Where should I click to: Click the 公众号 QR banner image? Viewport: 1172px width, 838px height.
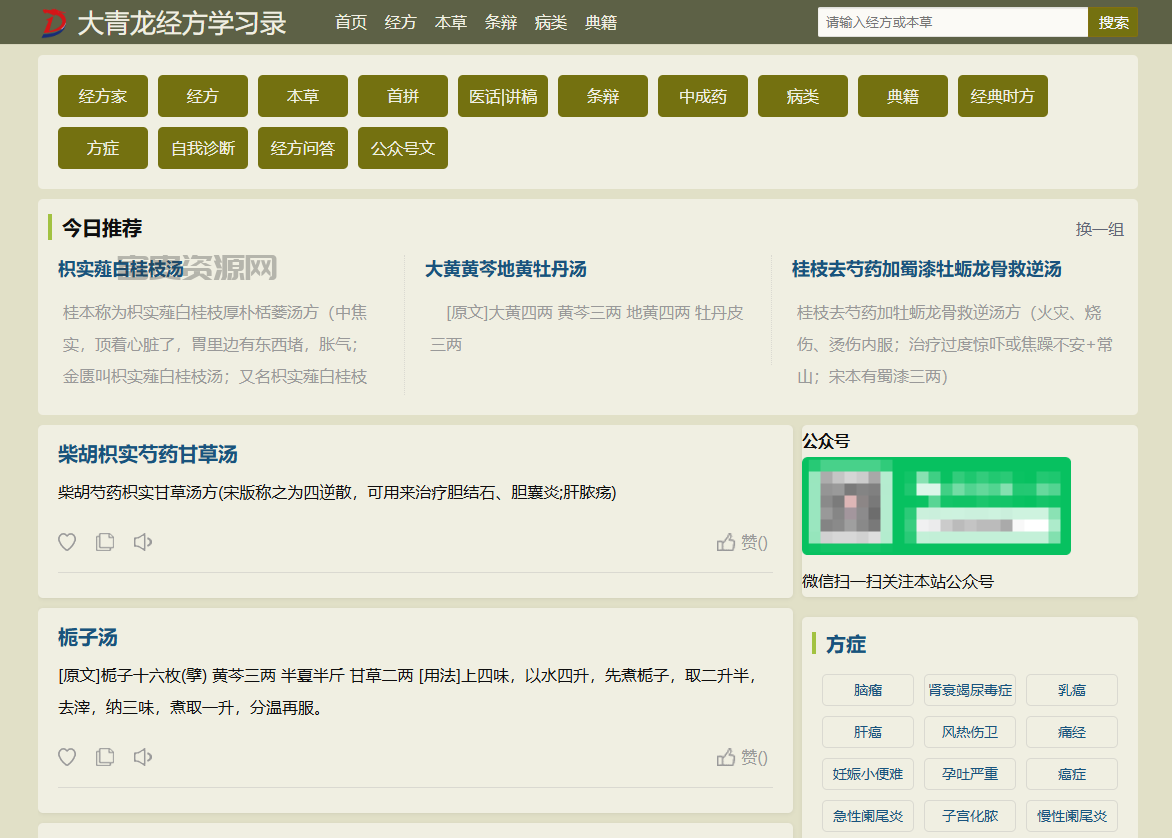pyautogui.click(x=937, y=506)
